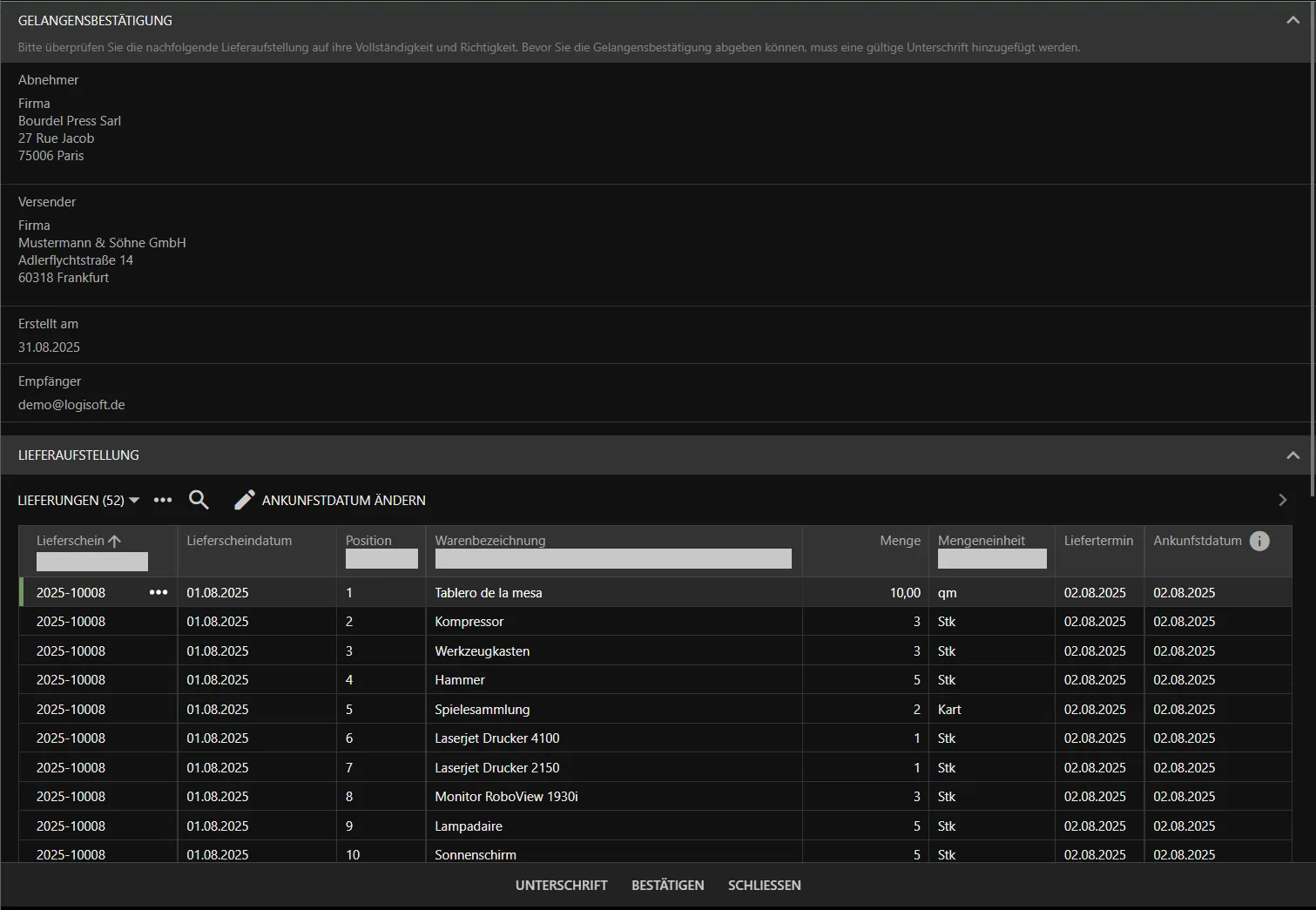
Task: Click the created date 31.08.2025
Action: click(x=49, y=347)
